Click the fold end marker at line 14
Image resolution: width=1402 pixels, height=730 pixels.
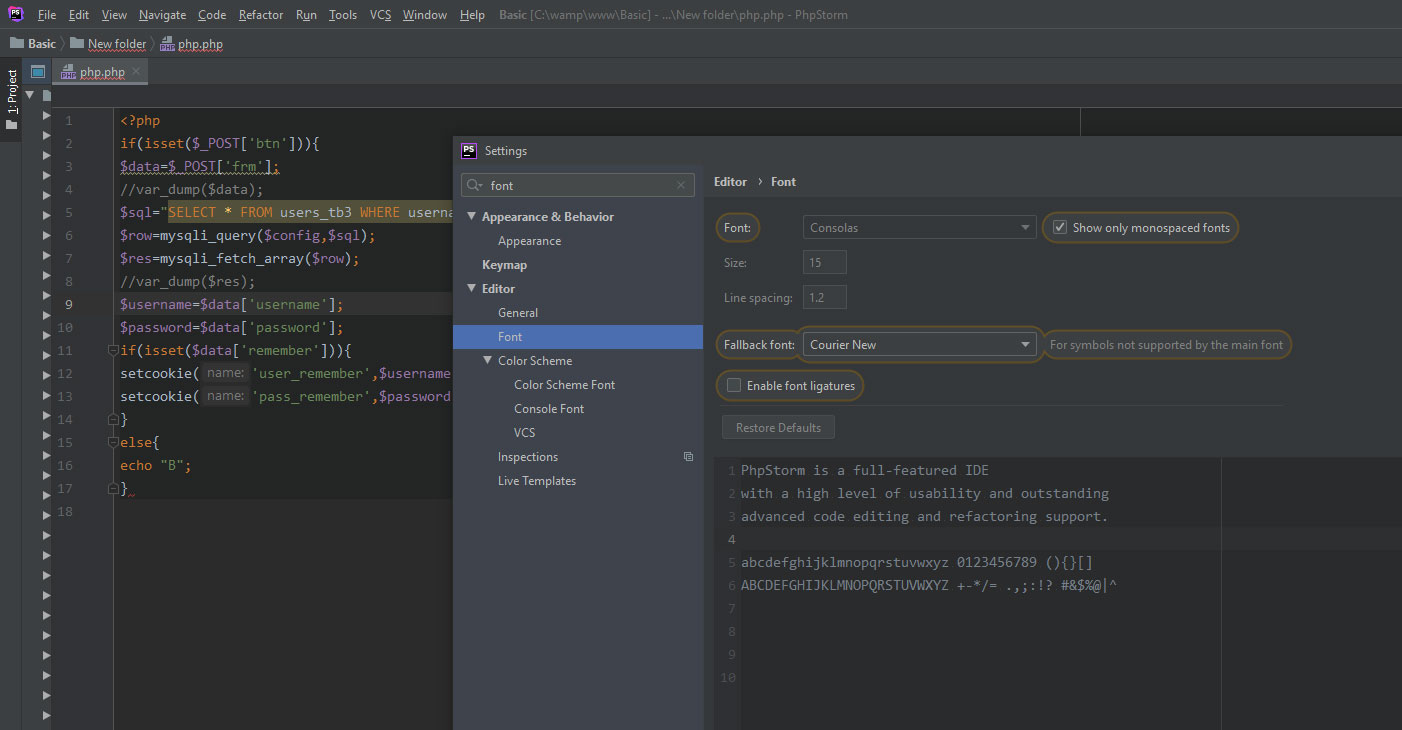point(112,419)
